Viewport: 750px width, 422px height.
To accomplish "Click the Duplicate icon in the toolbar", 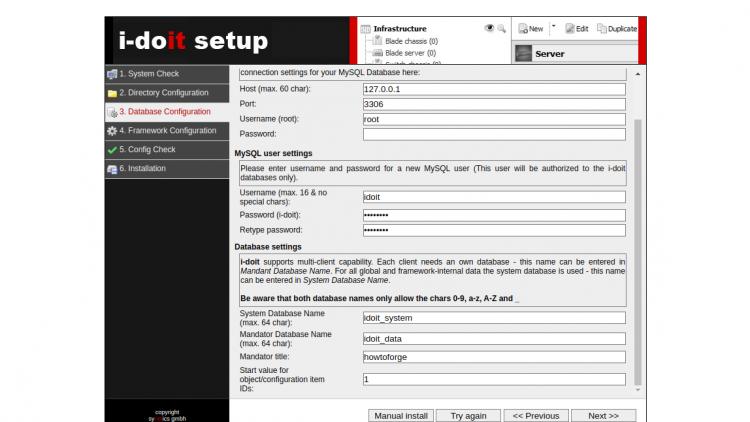I will point(603,29).
